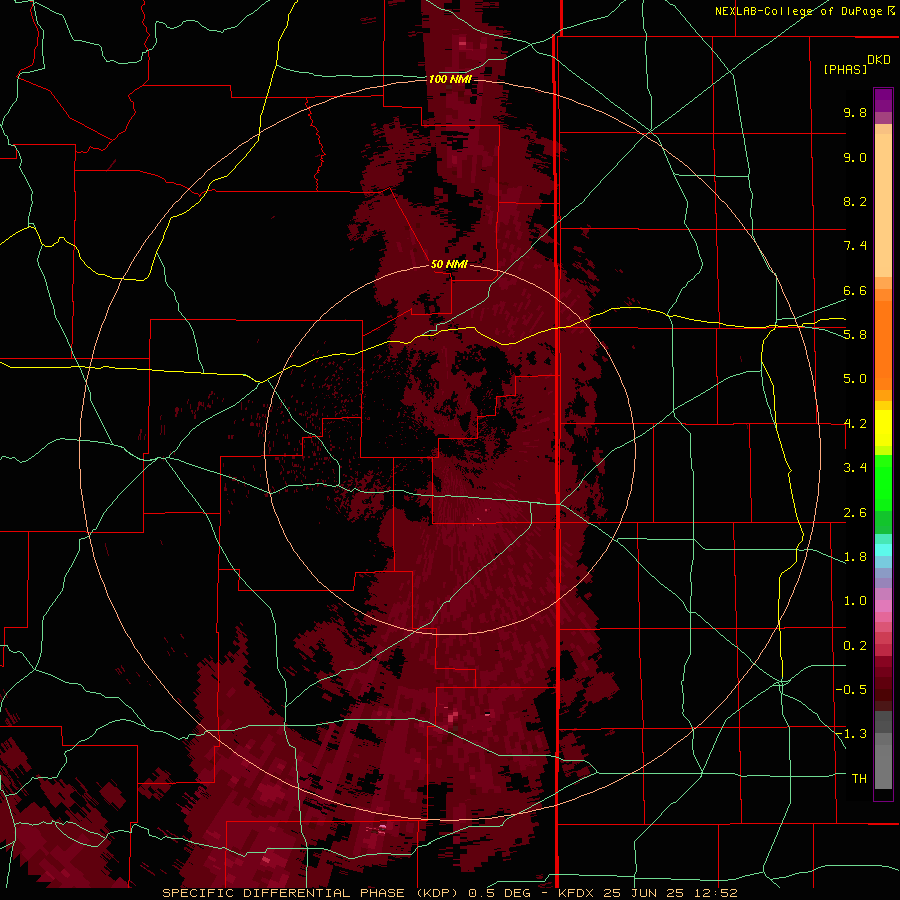Viewport: 900px width, 900px height.
Task: Click the 50 NMI range ring label
Action: 449,264
